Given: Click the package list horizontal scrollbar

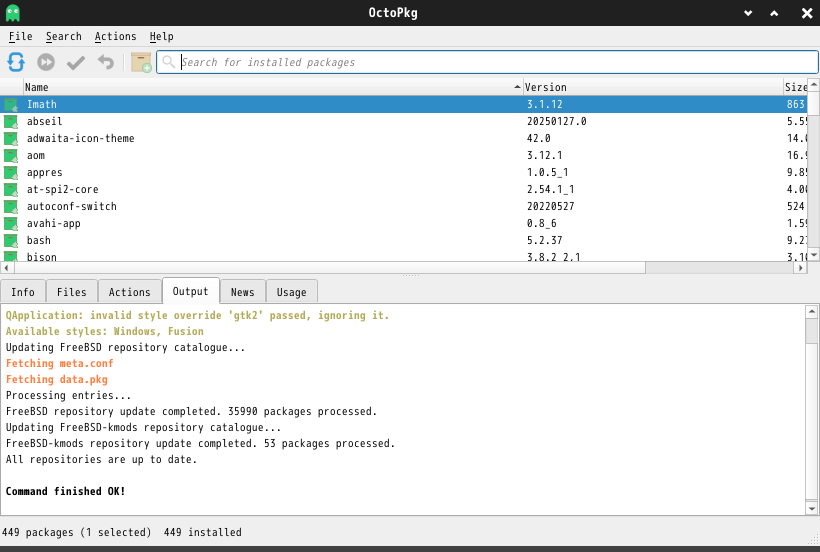Looking at the screenshot, I should 330,267.
